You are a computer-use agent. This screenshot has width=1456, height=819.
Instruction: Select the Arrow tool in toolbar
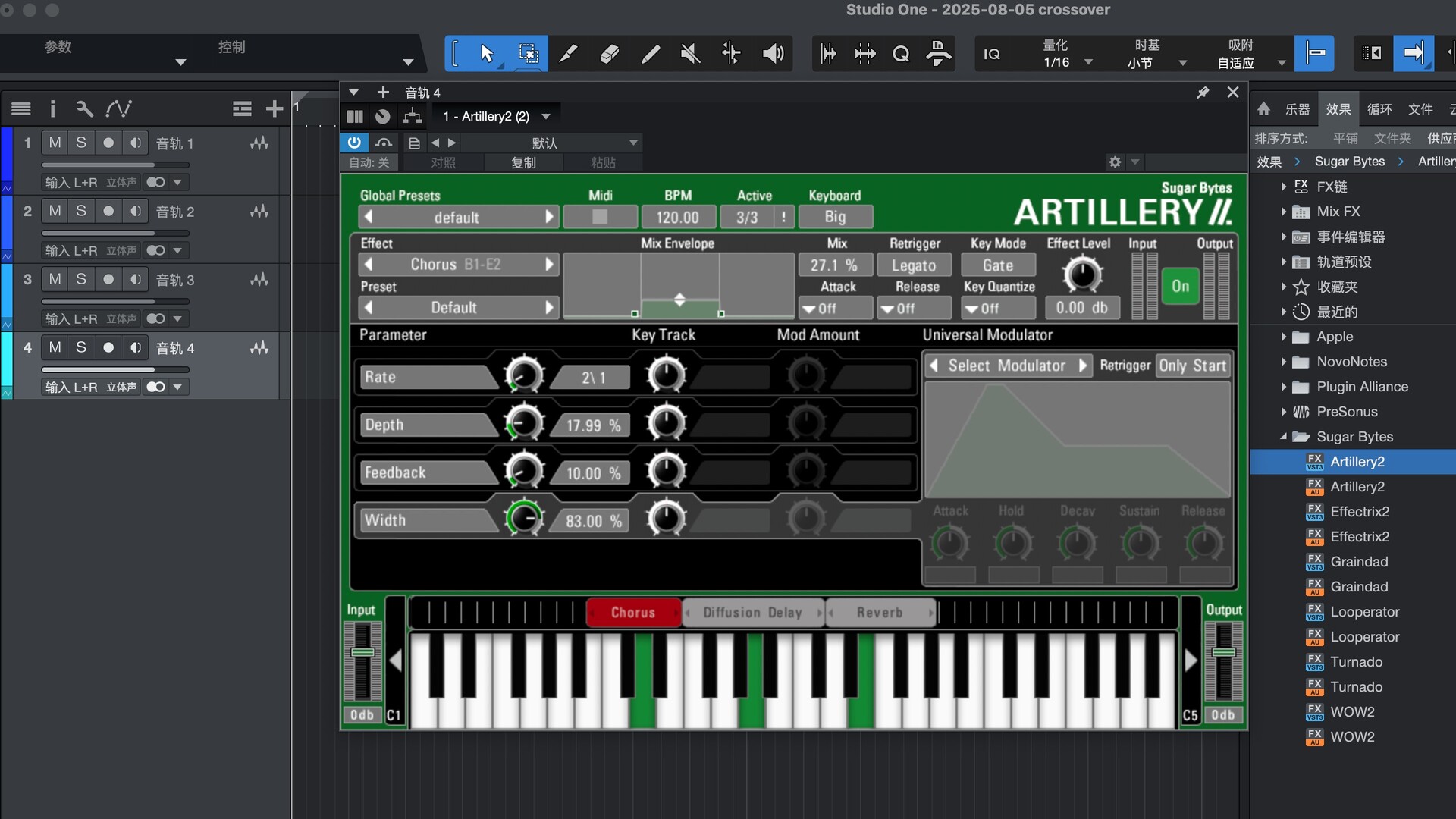click(487, 53)
